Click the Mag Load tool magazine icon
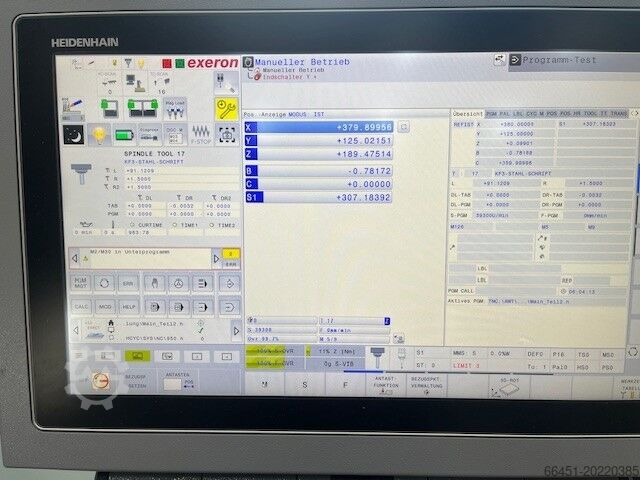The image size is (640, 480). pyautogui.click(x=174, y=106)
